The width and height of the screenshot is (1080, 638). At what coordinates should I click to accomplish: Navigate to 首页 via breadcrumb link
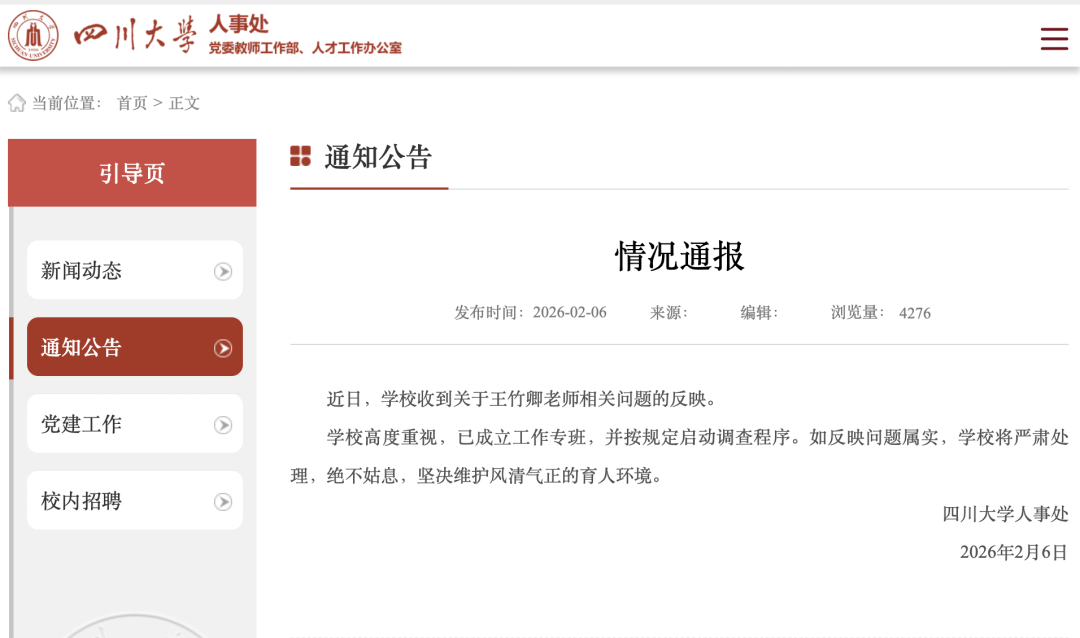click(x=132, y=103)
